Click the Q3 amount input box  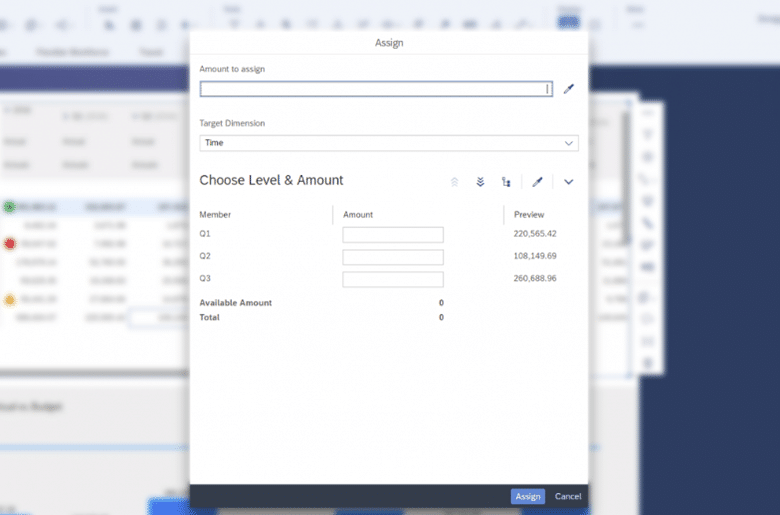(x=393, y=280)
